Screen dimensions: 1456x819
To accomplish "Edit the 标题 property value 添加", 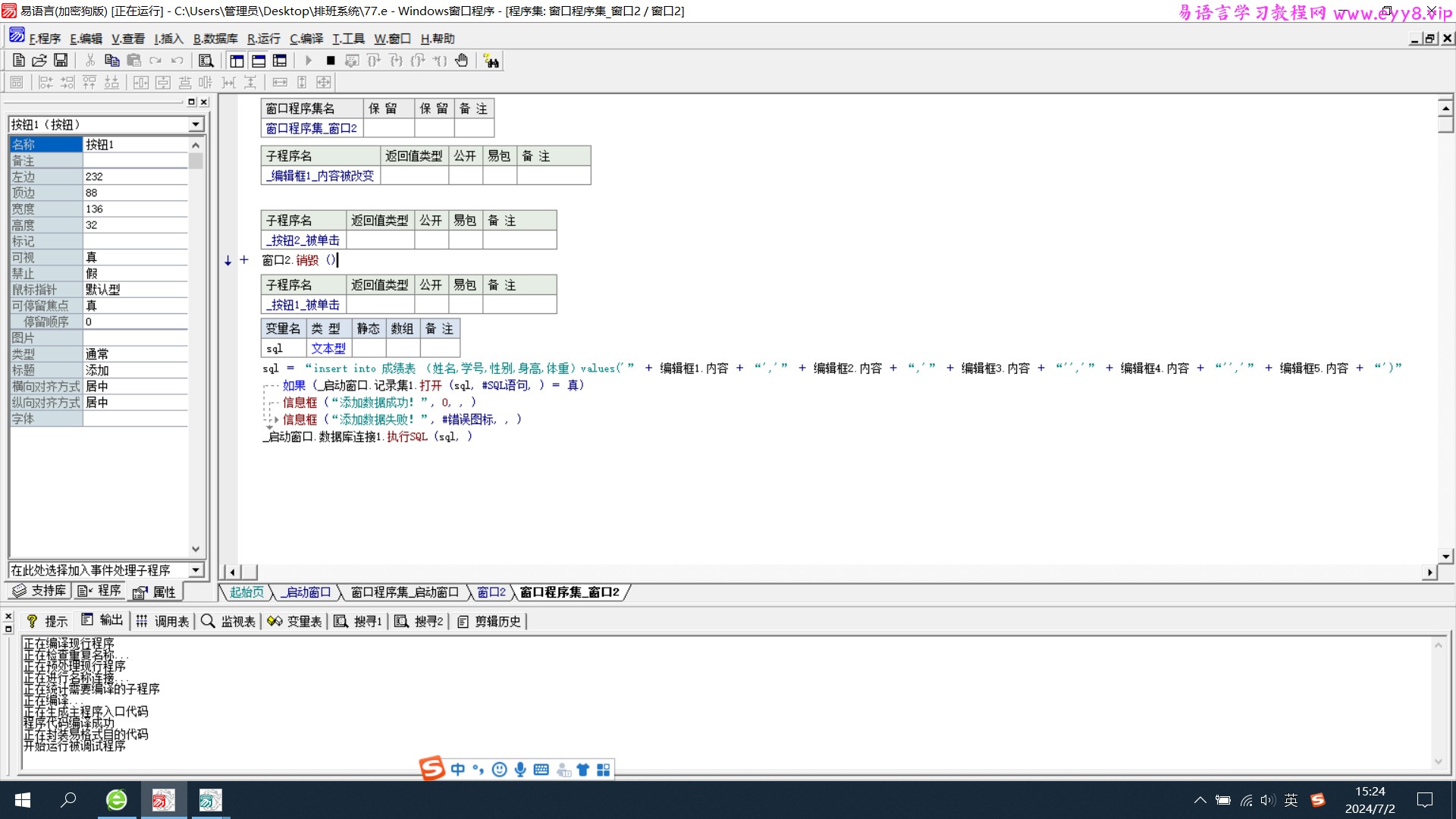I will (135, 370).
